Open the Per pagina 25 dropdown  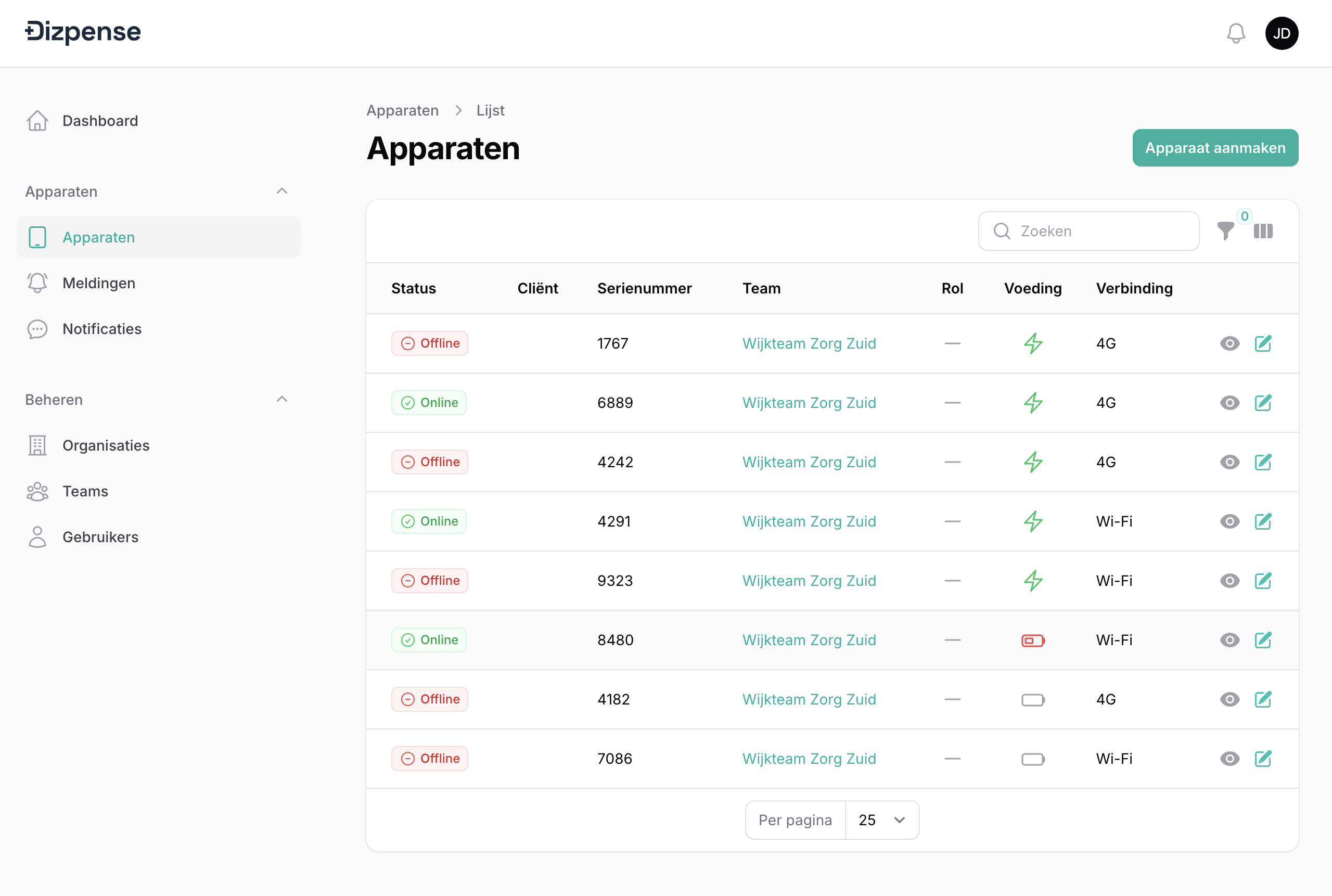click(881, 820)
